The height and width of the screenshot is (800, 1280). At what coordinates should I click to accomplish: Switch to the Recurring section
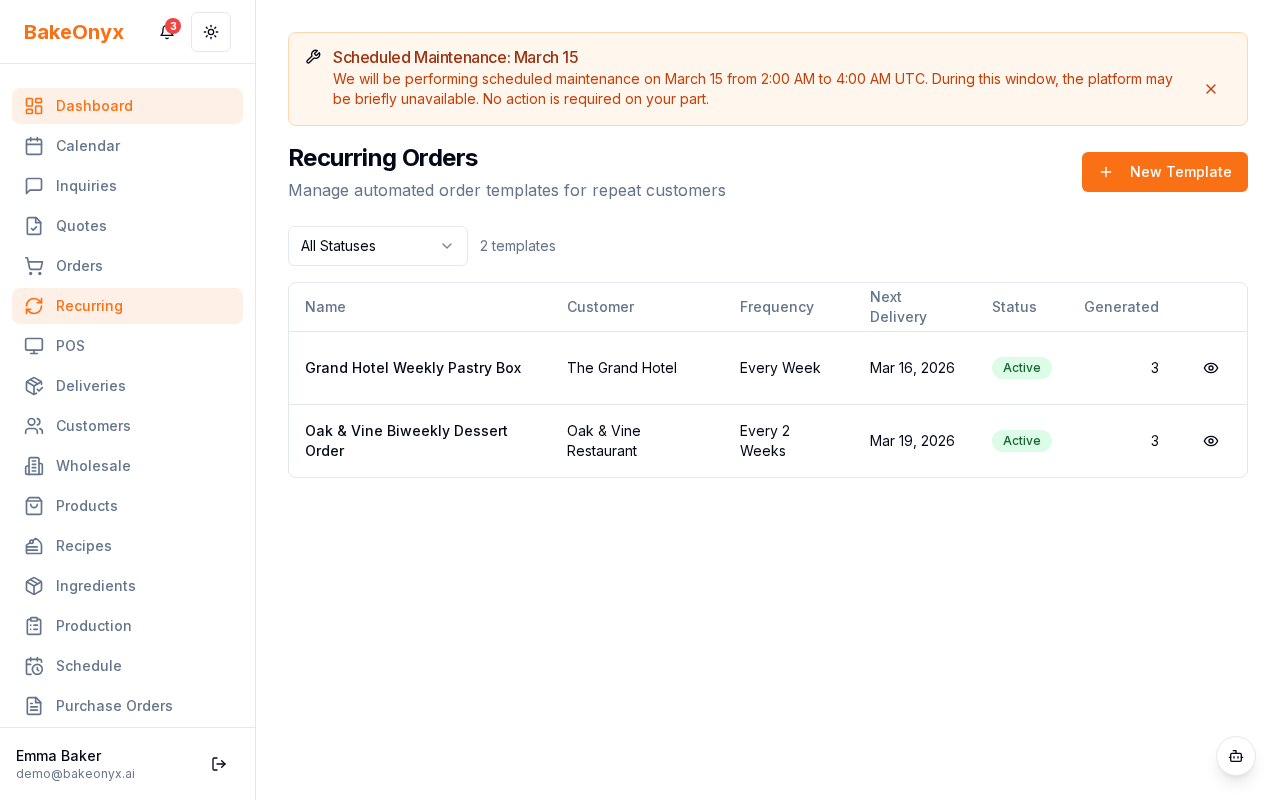pyautogui.click(x=89, y=306)
